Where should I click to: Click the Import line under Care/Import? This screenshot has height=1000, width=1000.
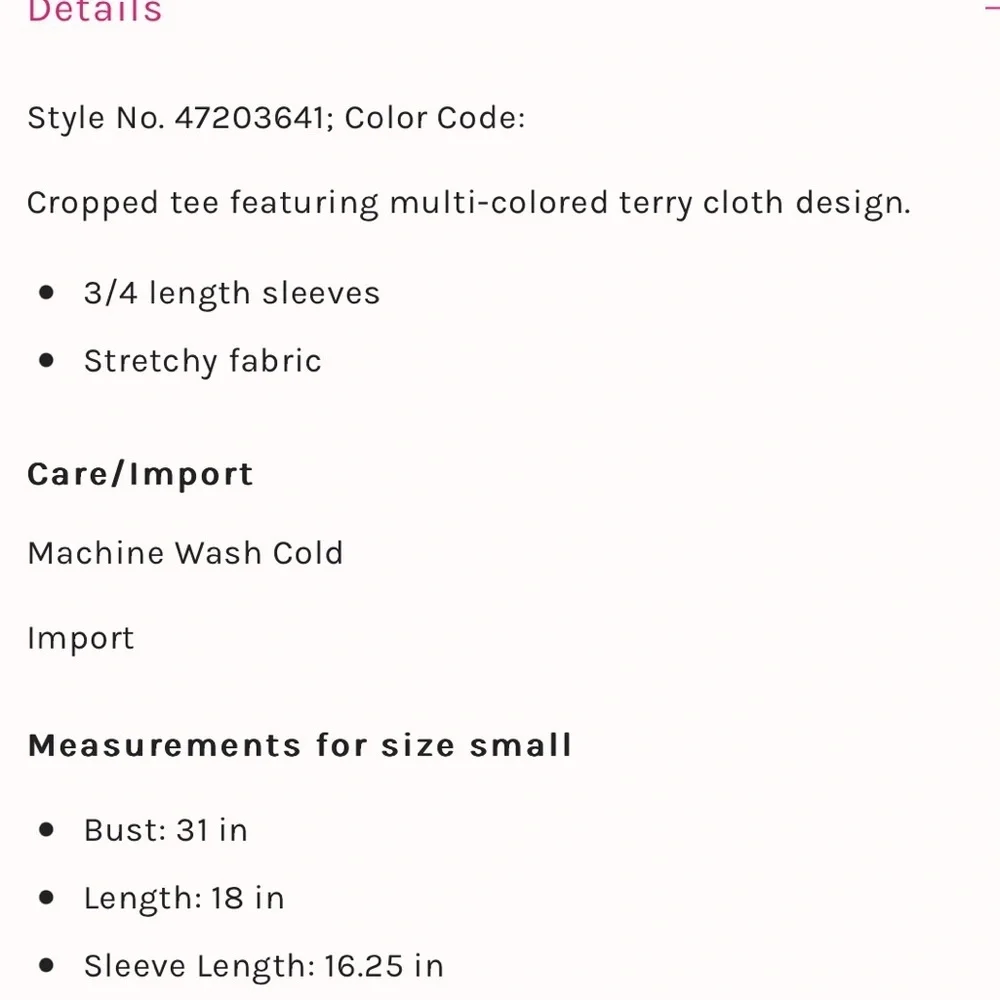click(x=81, y=639)
